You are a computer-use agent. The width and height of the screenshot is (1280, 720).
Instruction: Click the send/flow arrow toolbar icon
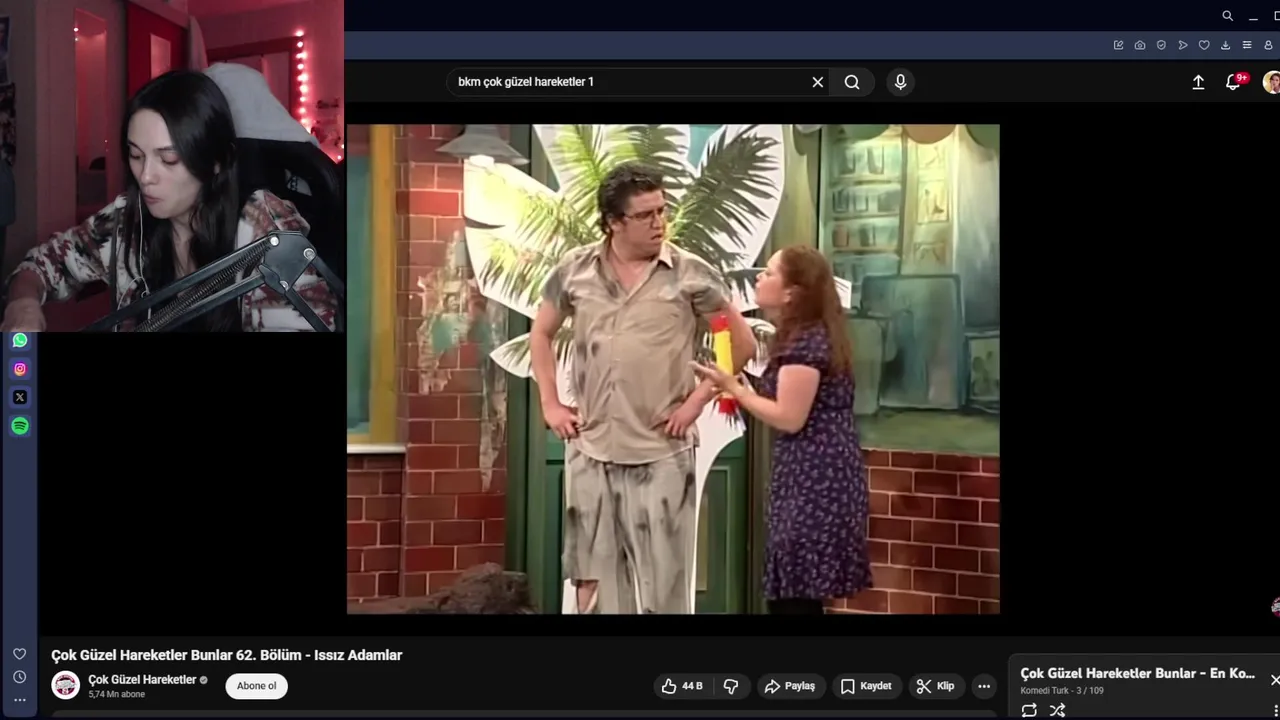[1183, 45]
